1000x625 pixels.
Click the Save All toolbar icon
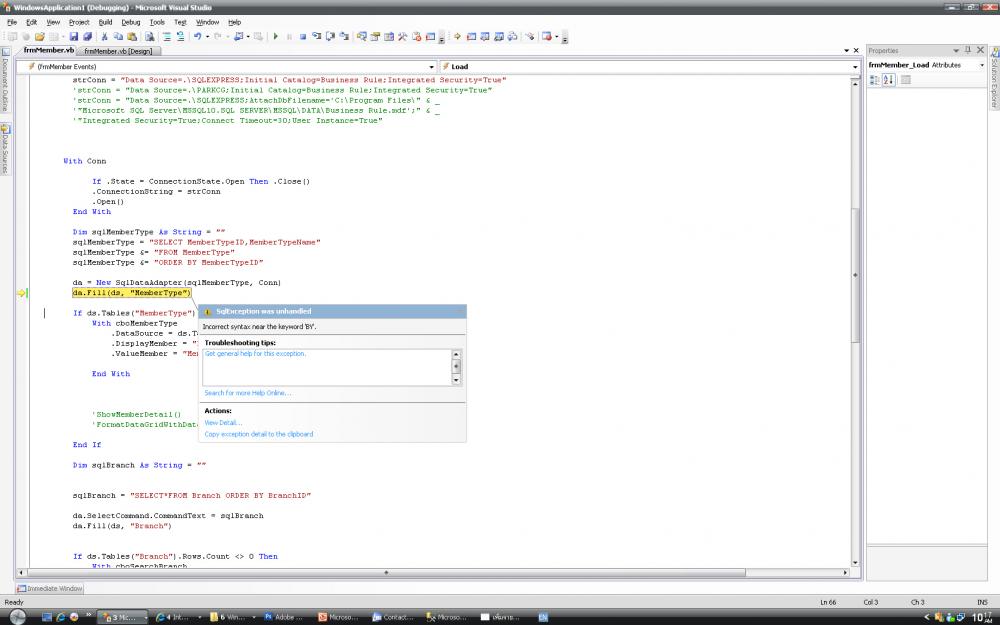tap(87, 37)
